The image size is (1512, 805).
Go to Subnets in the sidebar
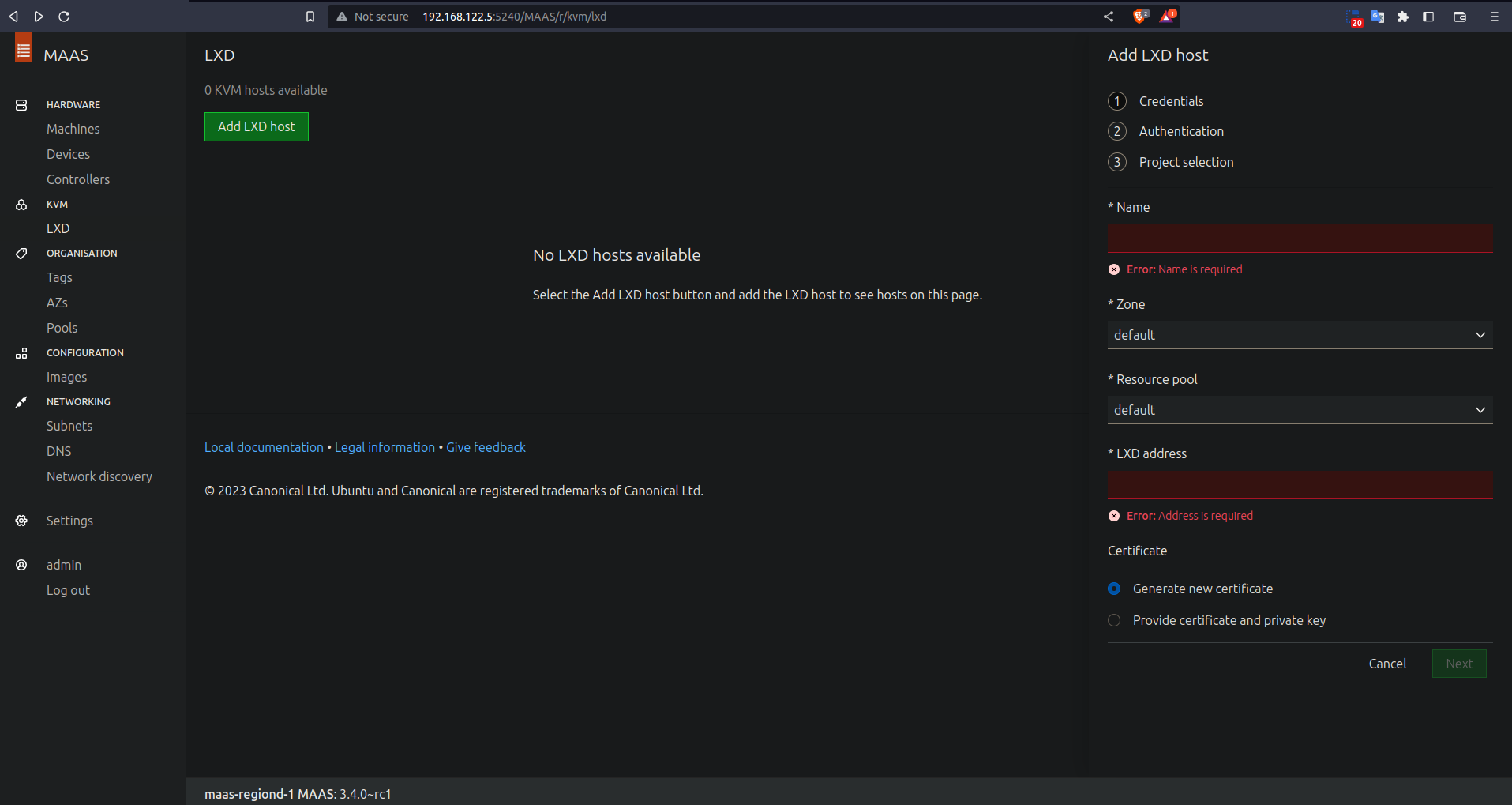click(69, 426)
